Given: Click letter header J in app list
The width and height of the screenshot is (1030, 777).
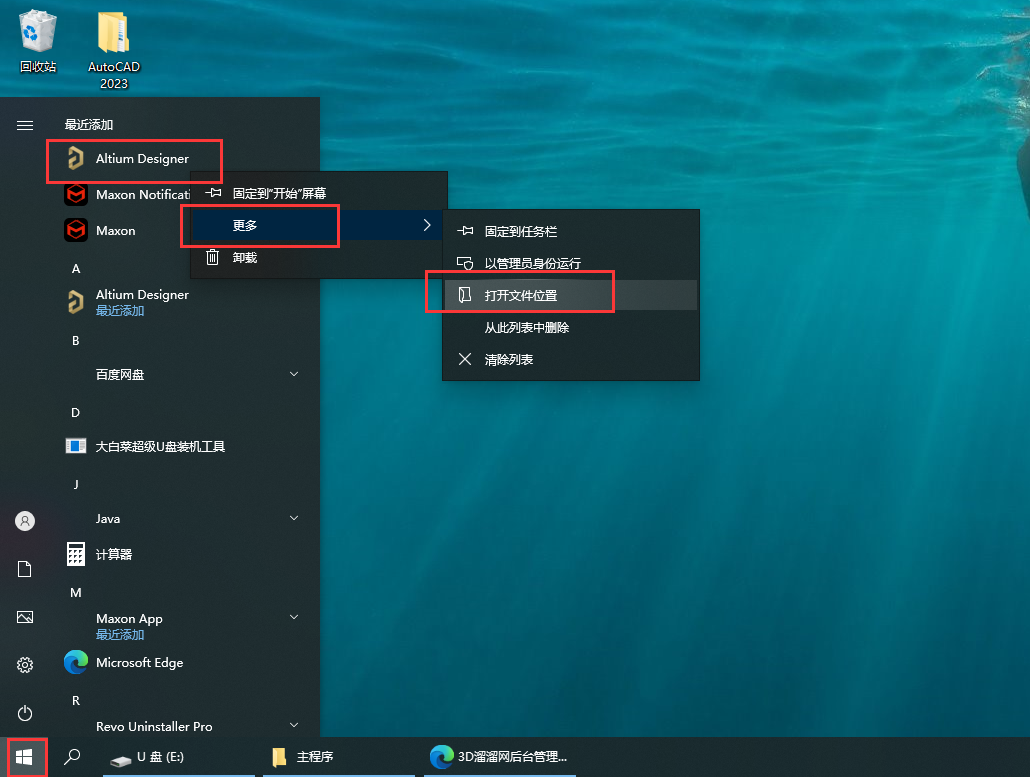Looking at the screenshot, I should click(x=76, y=485).
